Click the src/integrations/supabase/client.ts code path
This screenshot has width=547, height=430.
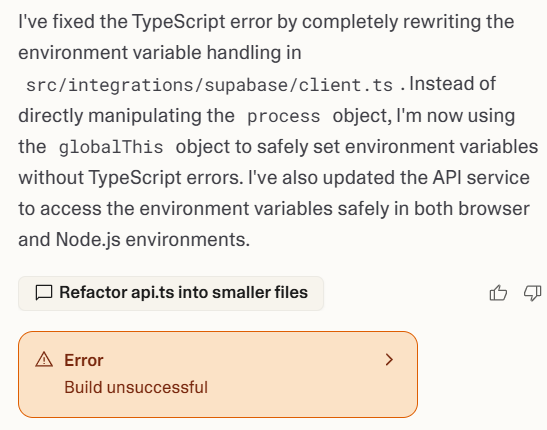[209, 85]
